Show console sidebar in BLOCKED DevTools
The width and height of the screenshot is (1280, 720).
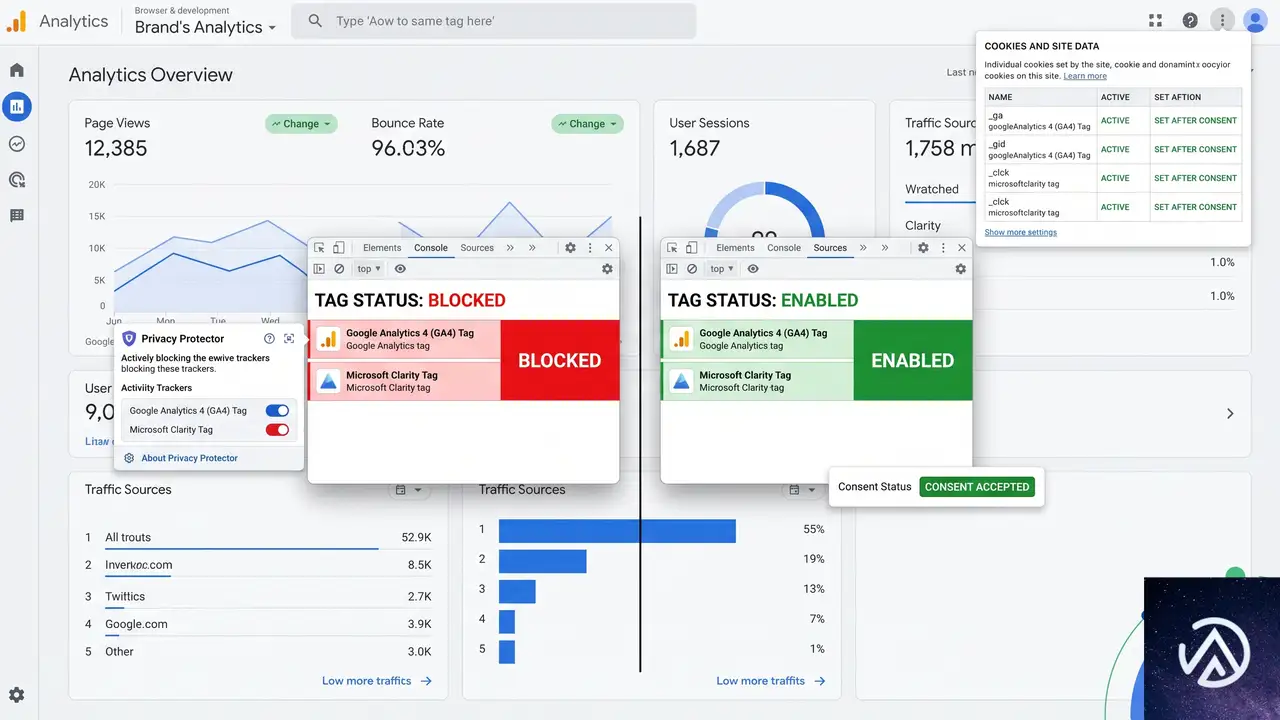(x=319, y=269)
